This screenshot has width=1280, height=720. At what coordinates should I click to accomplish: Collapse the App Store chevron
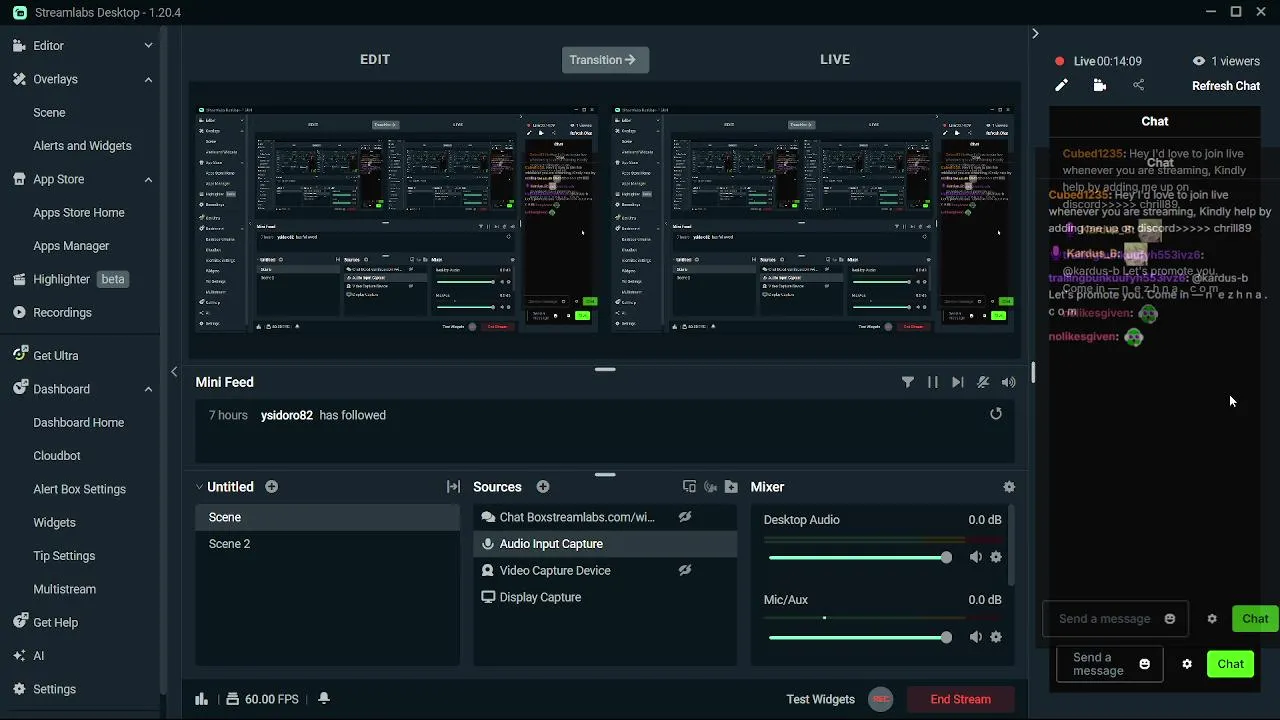coord(148,179)
